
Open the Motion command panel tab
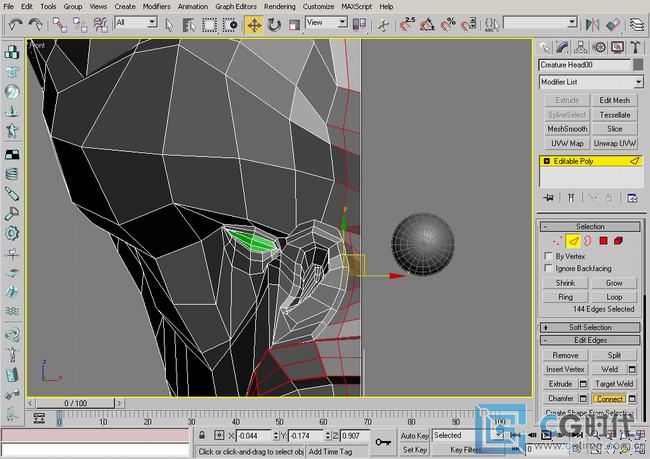click(599, 47)
